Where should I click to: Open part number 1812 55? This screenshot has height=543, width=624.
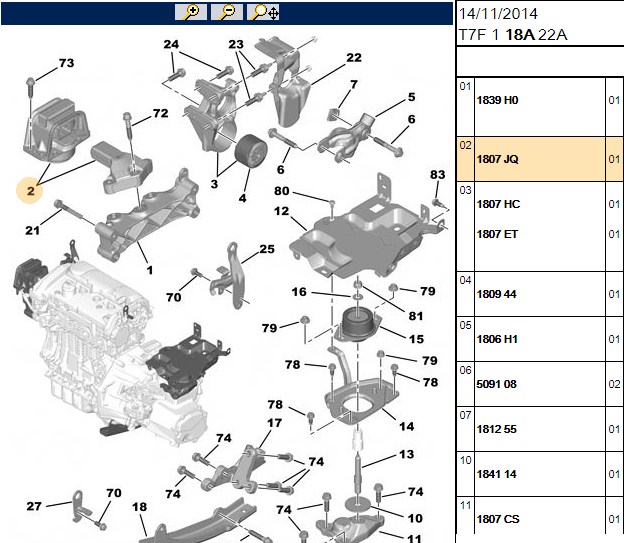[496, 429]
